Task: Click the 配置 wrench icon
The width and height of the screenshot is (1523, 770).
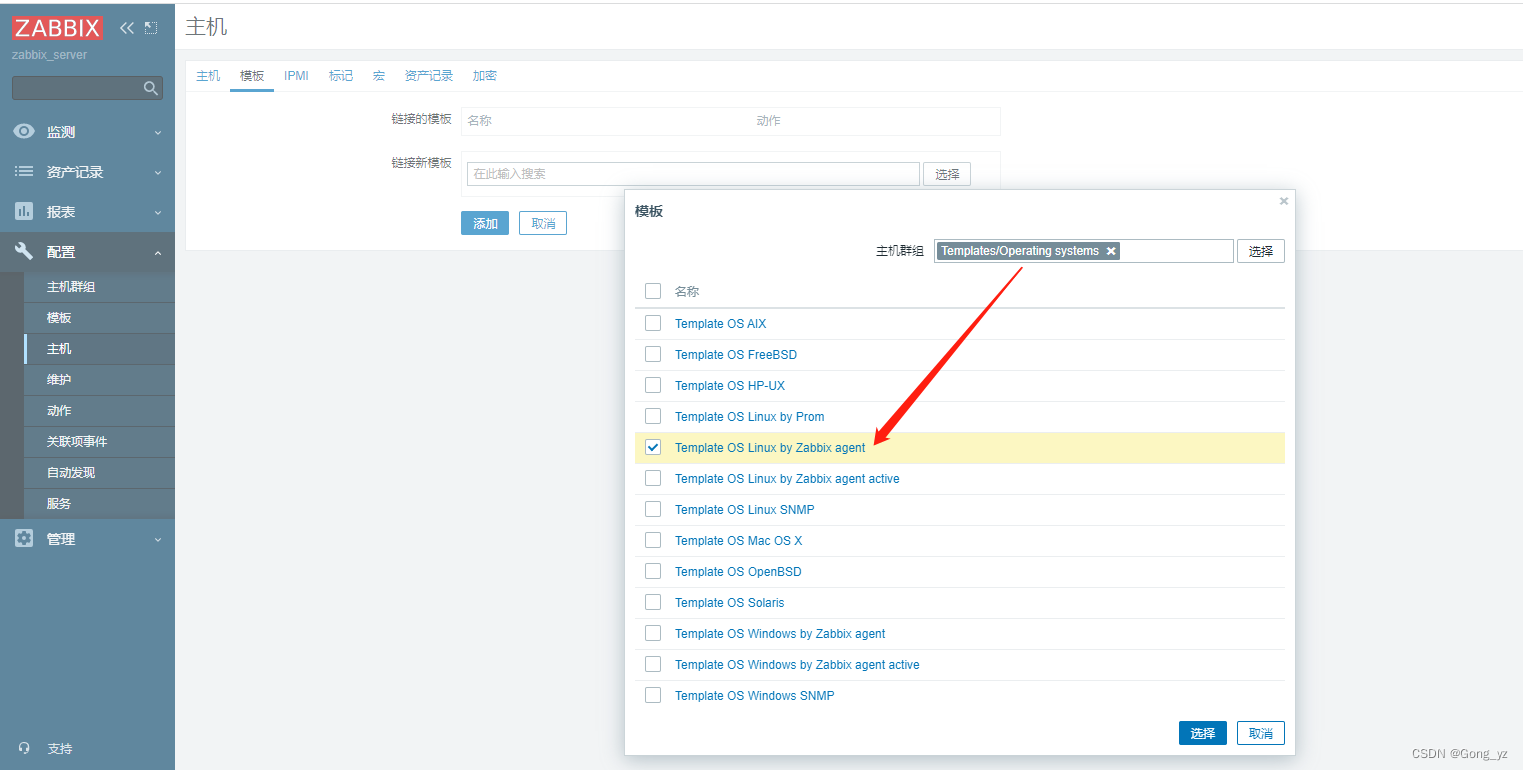Action: click(x=24, y=251)
